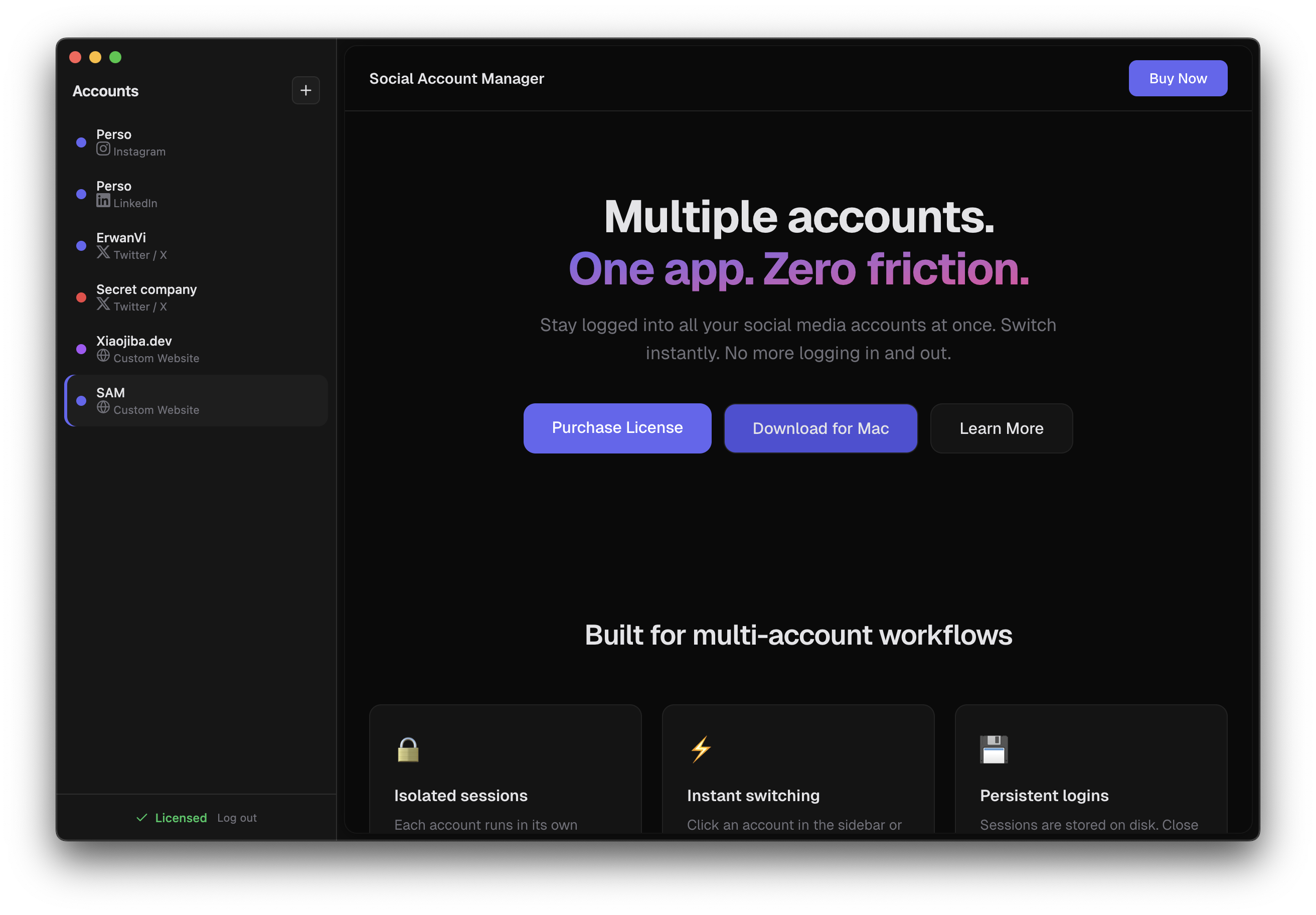Log out of the license
Viewport: 1316px width, 915px height.
(x=237, y=818)
